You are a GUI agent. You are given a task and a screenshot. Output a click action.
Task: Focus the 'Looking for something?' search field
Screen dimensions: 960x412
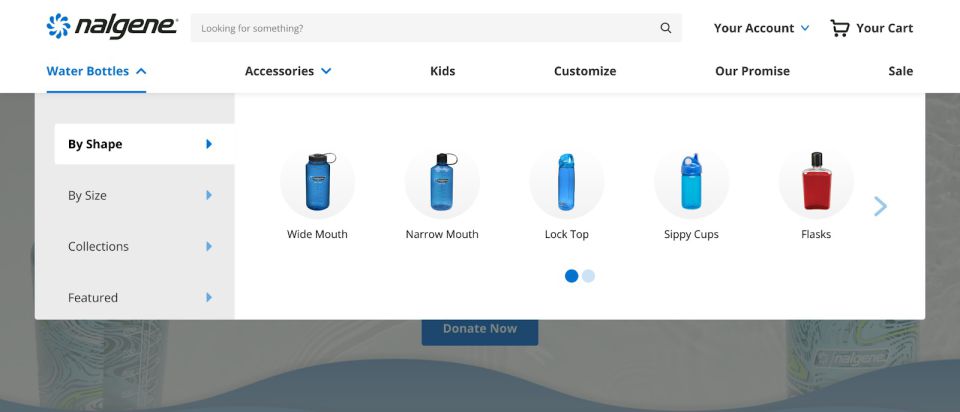coord(420,28)
